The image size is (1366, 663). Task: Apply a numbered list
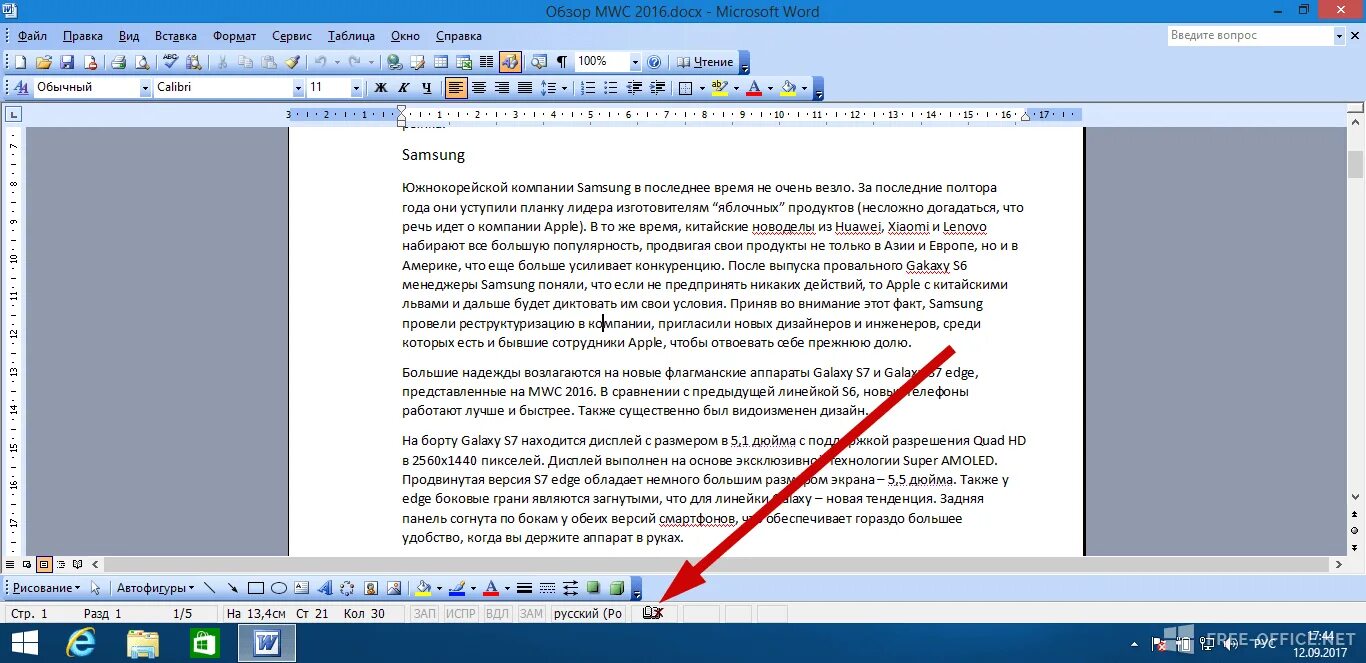(x=589, y=88)
